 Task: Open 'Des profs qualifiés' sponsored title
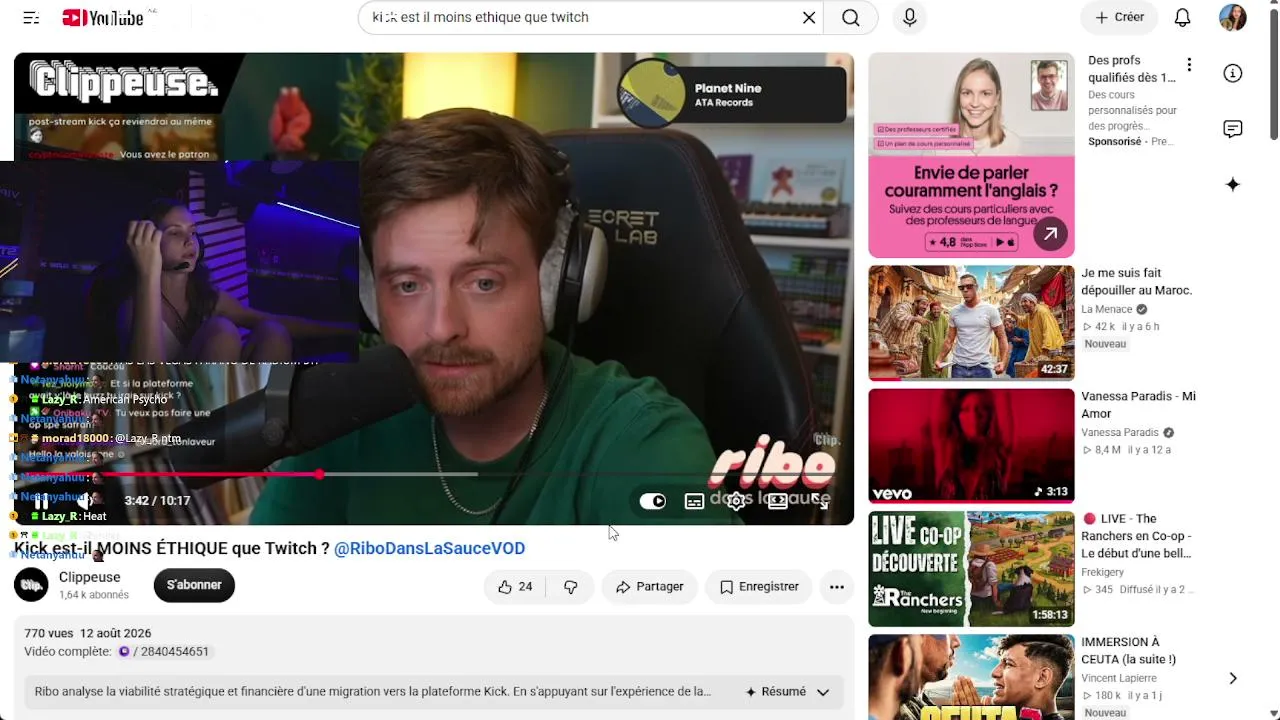click(x=1131, y=69)
